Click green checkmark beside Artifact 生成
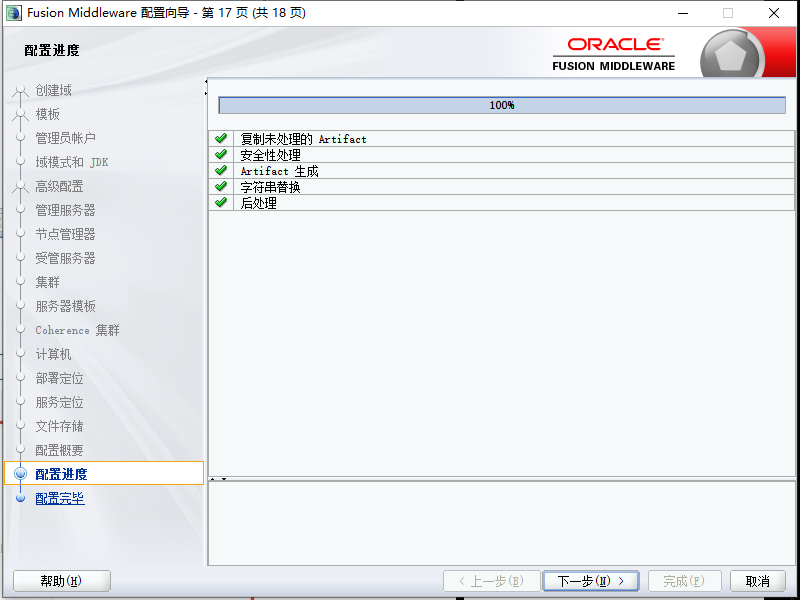The width and height of the screenshot is (800, 600). 221,170
